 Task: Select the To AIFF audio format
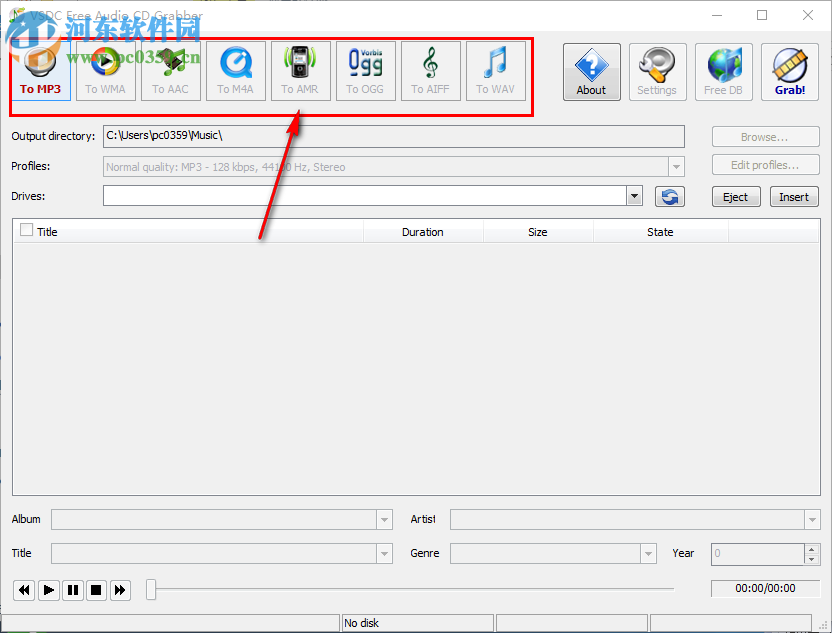[430, 70]
